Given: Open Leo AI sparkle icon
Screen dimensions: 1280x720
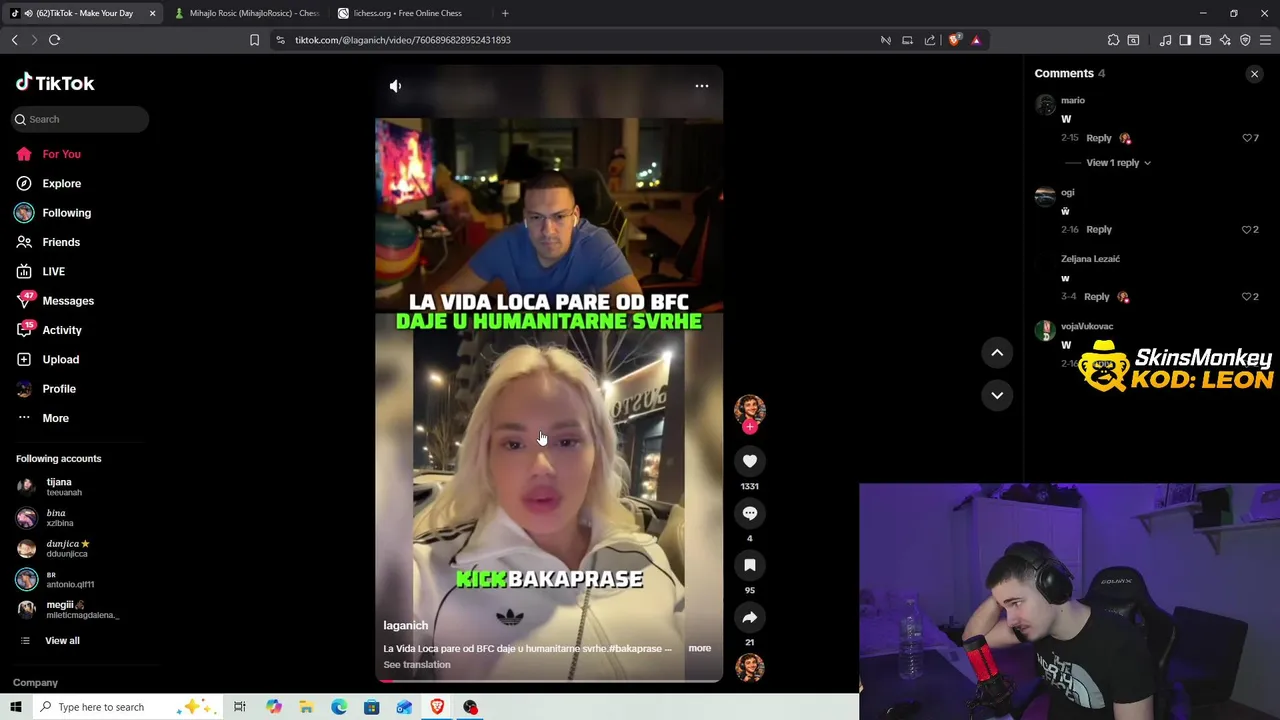Looking at the screenshot, I should (x=1225, y=40).
